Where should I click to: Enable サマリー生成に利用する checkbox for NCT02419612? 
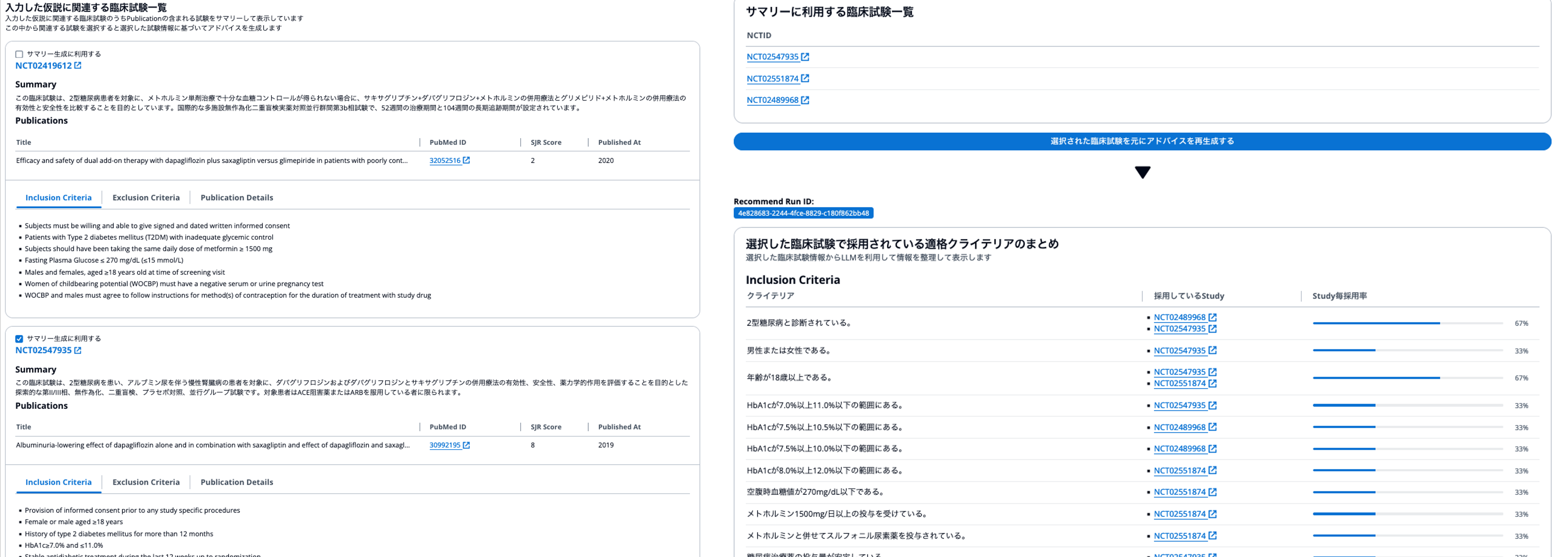click(19, 54)
